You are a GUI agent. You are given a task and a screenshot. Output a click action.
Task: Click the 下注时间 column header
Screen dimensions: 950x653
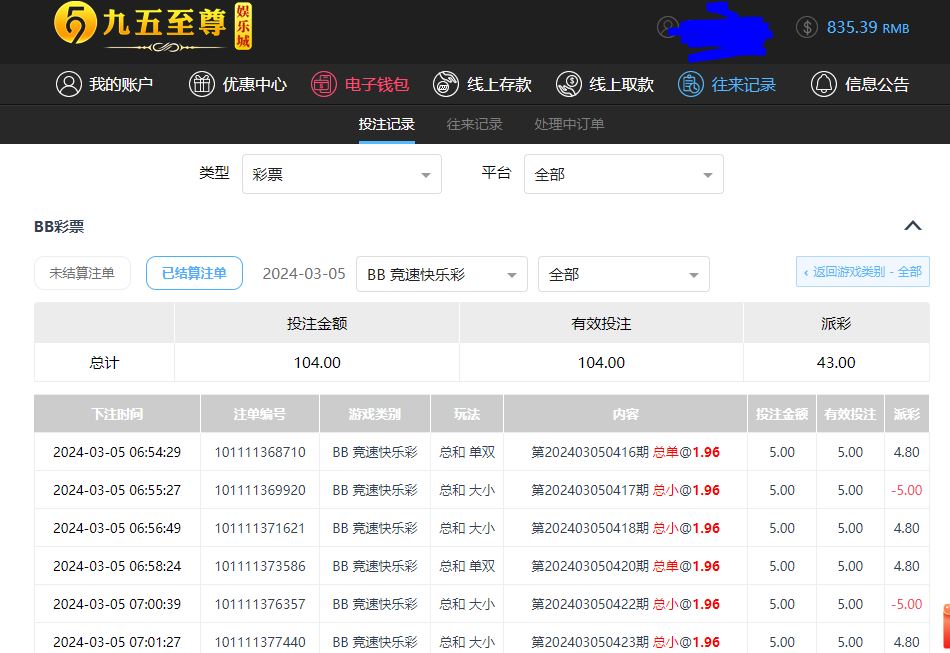[117, 414]
